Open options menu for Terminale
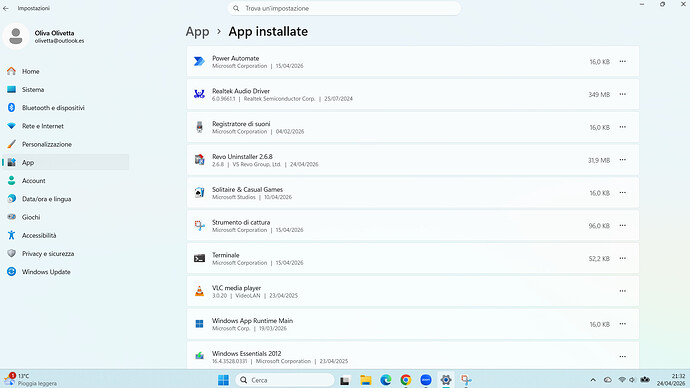Screen dimensions: 690x388 point(622,258)
